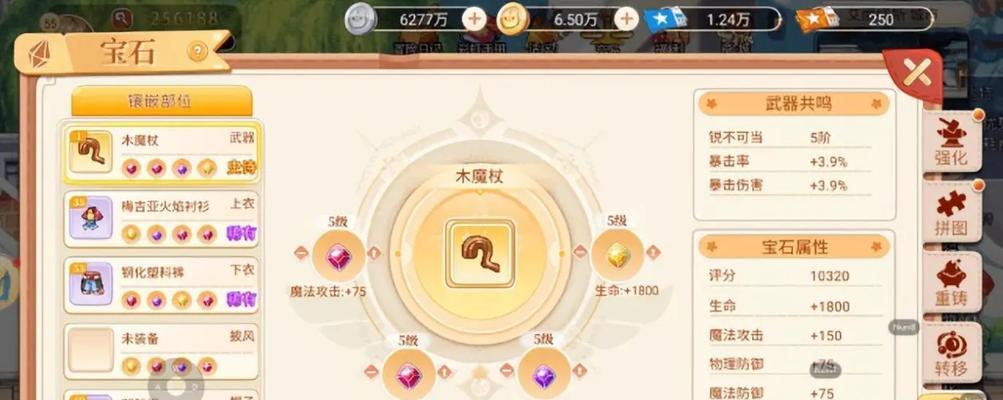Select 钢化塑料裤 bottoms in equipment list
The height and width of the screenshot is (400, 1003).
(162, 285)
